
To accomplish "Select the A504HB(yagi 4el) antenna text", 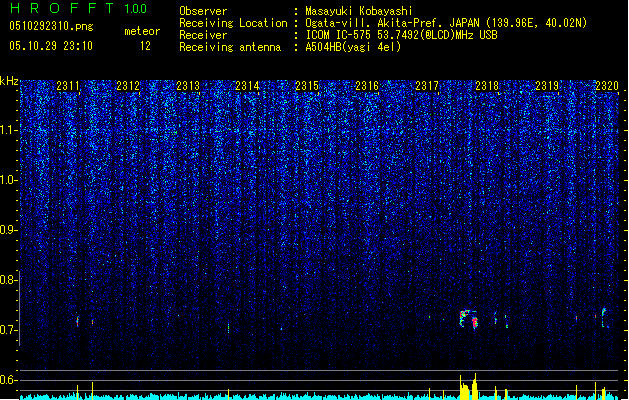I will click(353, 47).
